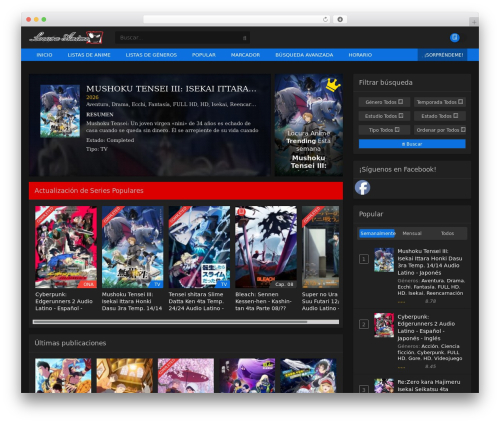The image size is (500, 423).
Task: Click rank number 2 badge in Popular
Action: pyautogui.click(x=364, y=324)
